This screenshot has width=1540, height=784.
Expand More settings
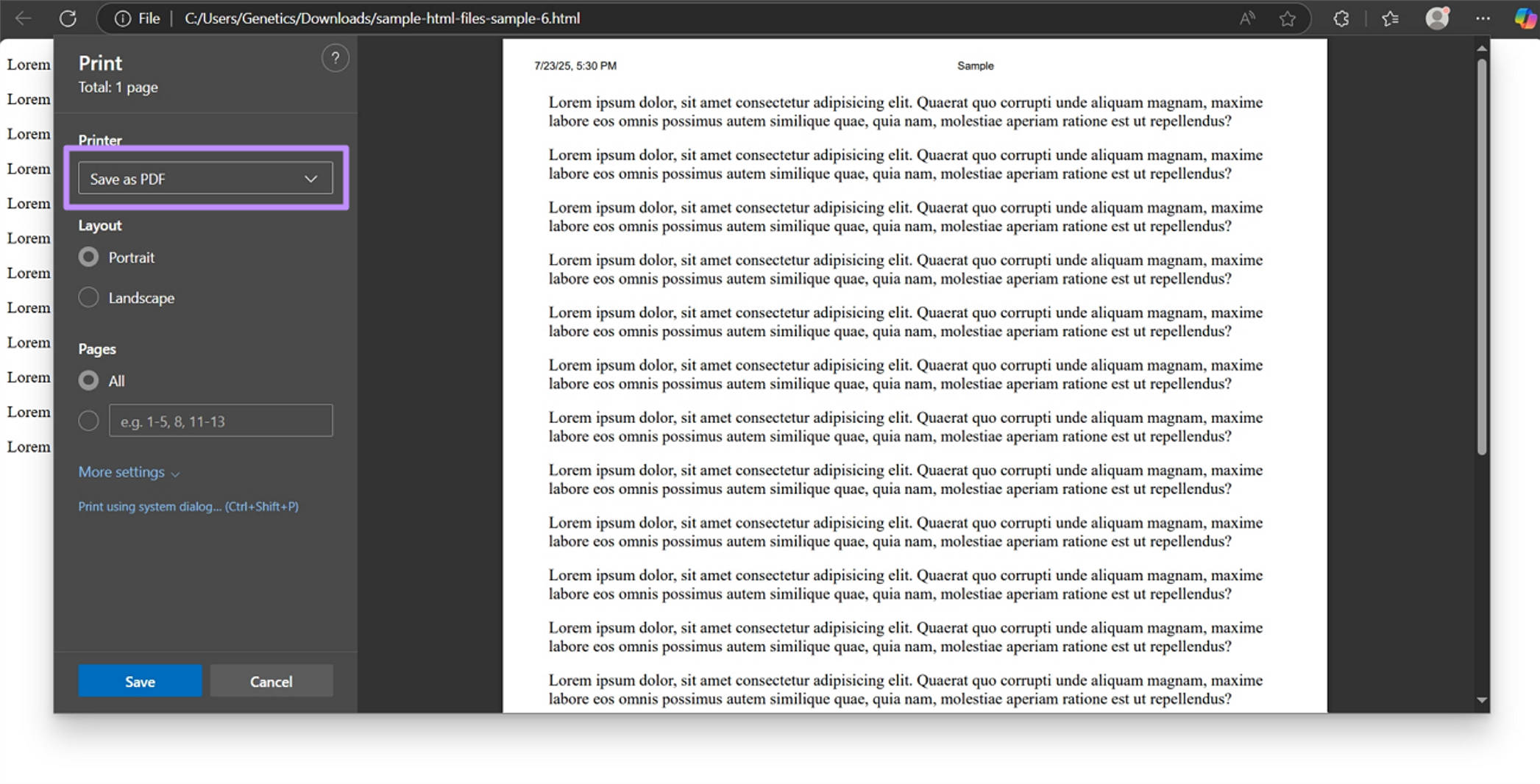pyautogui.click(x=129, y=472)
